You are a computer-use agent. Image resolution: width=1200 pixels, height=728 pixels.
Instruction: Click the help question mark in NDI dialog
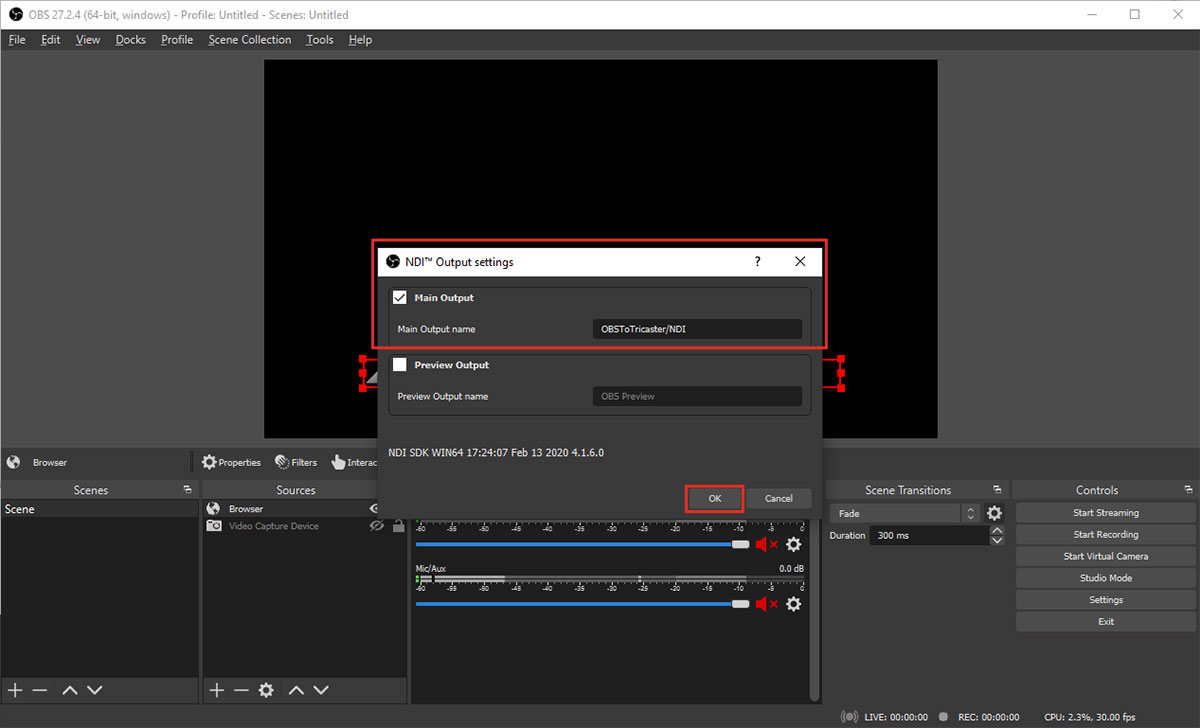(757, 262)
